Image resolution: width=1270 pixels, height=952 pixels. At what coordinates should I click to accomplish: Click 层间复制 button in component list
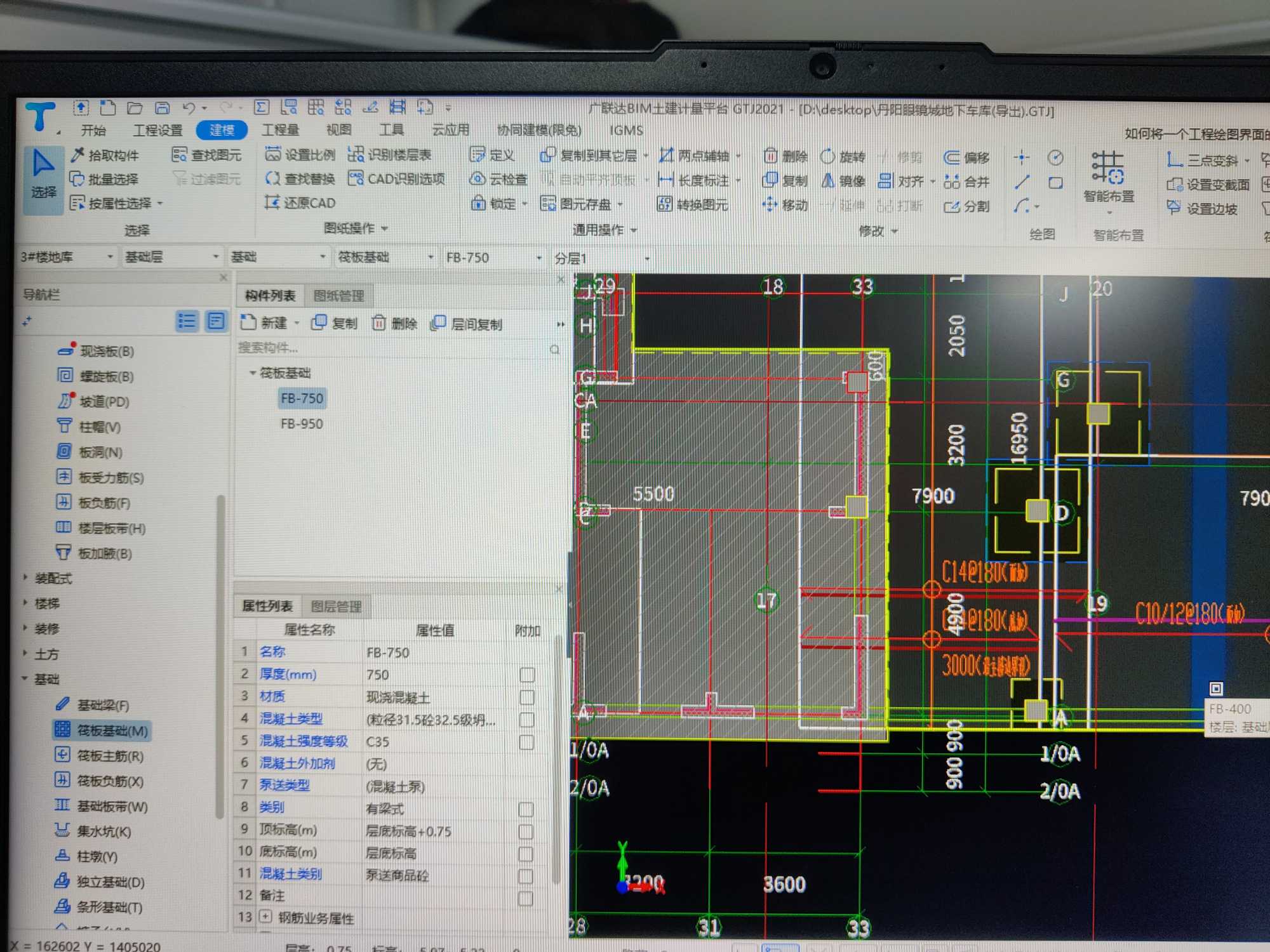pyautogui.click(x=467, y=324)
